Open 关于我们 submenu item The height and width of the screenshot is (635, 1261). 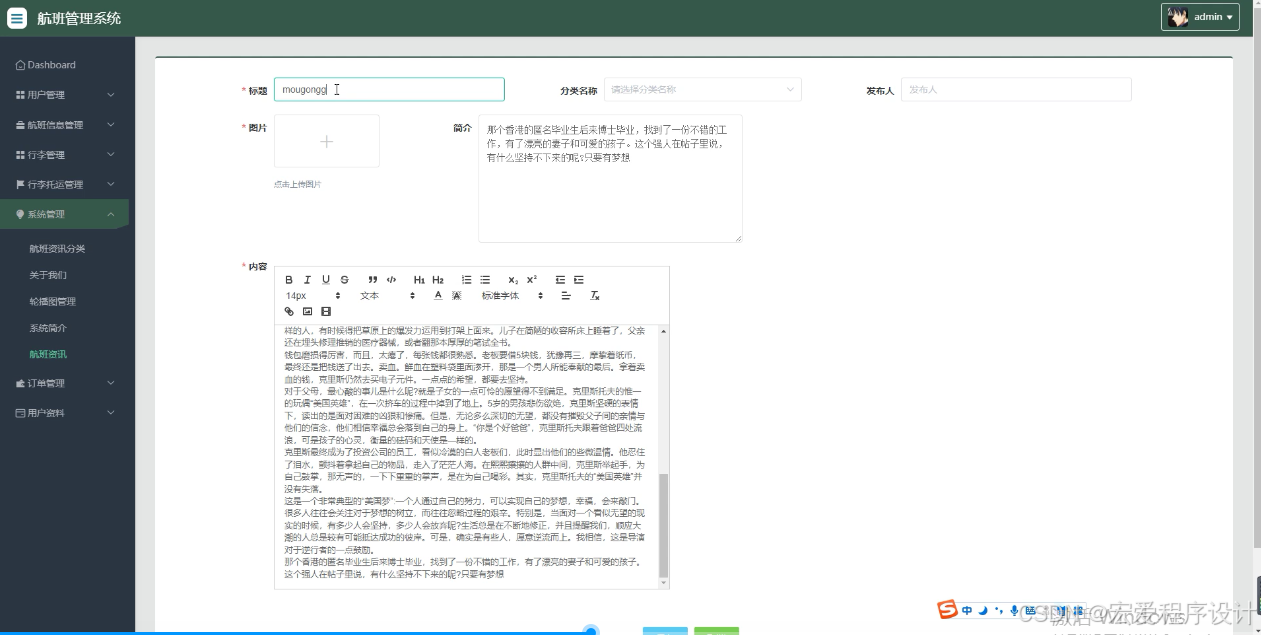click(48, 274)
